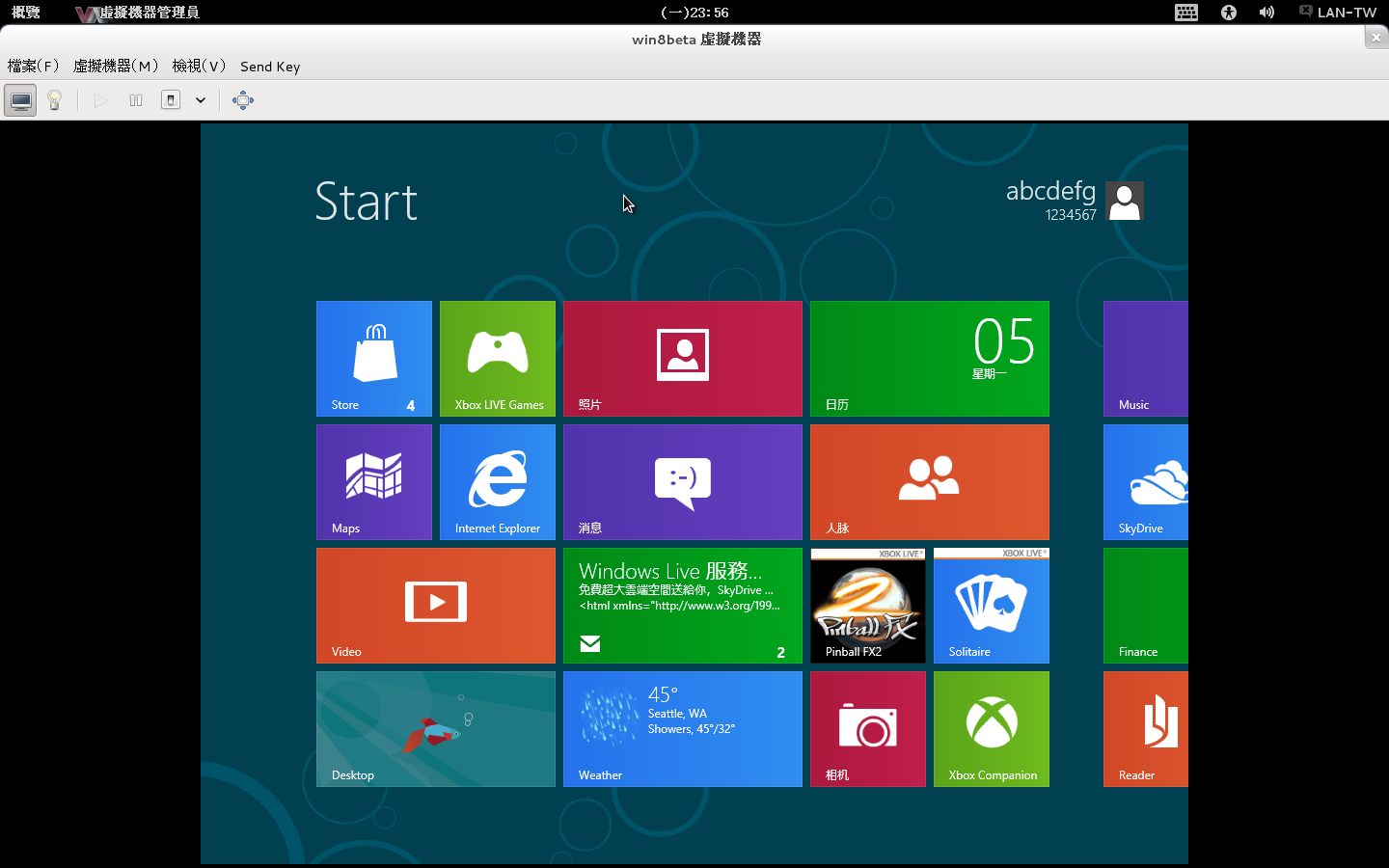
Task: Open the LAN-TW network menu
Action: (x=1338, y=13)
